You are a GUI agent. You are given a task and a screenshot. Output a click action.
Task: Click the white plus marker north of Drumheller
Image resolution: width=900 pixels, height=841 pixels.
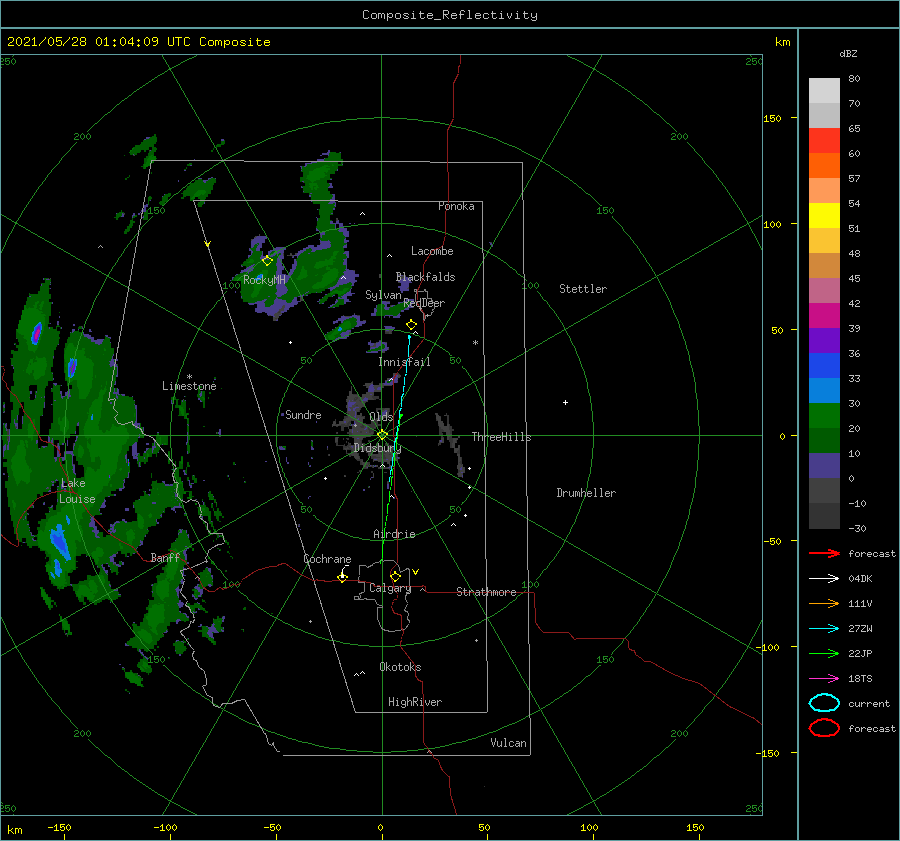[x=565, y=402]
